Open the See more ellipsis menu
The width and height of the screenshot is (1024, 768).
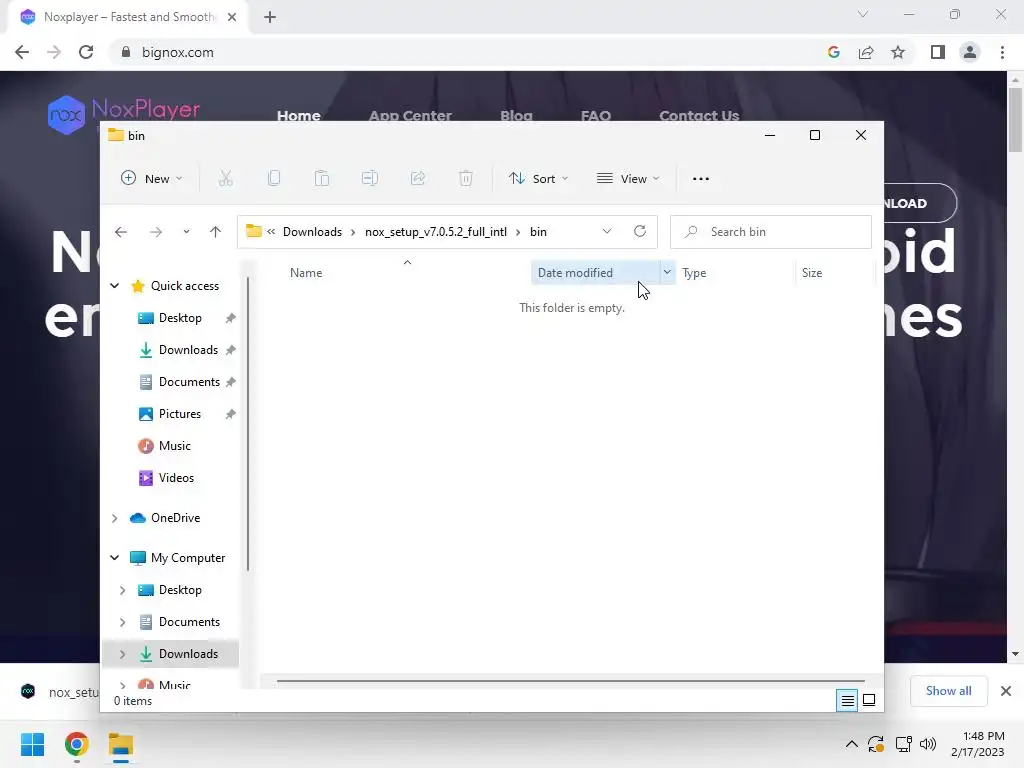point(701,179)
